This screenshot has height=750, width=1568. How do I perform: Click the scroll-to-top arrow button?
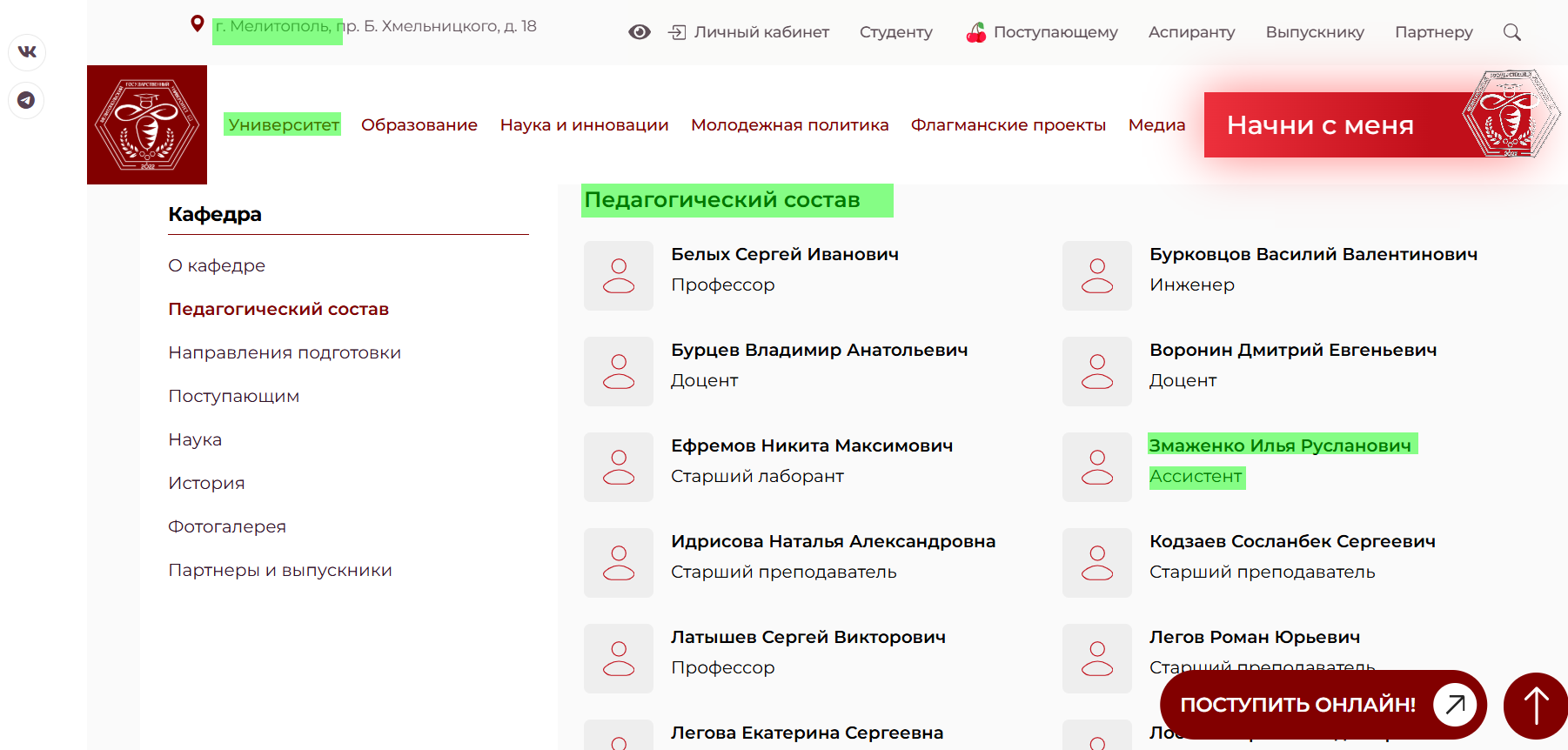(x=1536, y=706)
